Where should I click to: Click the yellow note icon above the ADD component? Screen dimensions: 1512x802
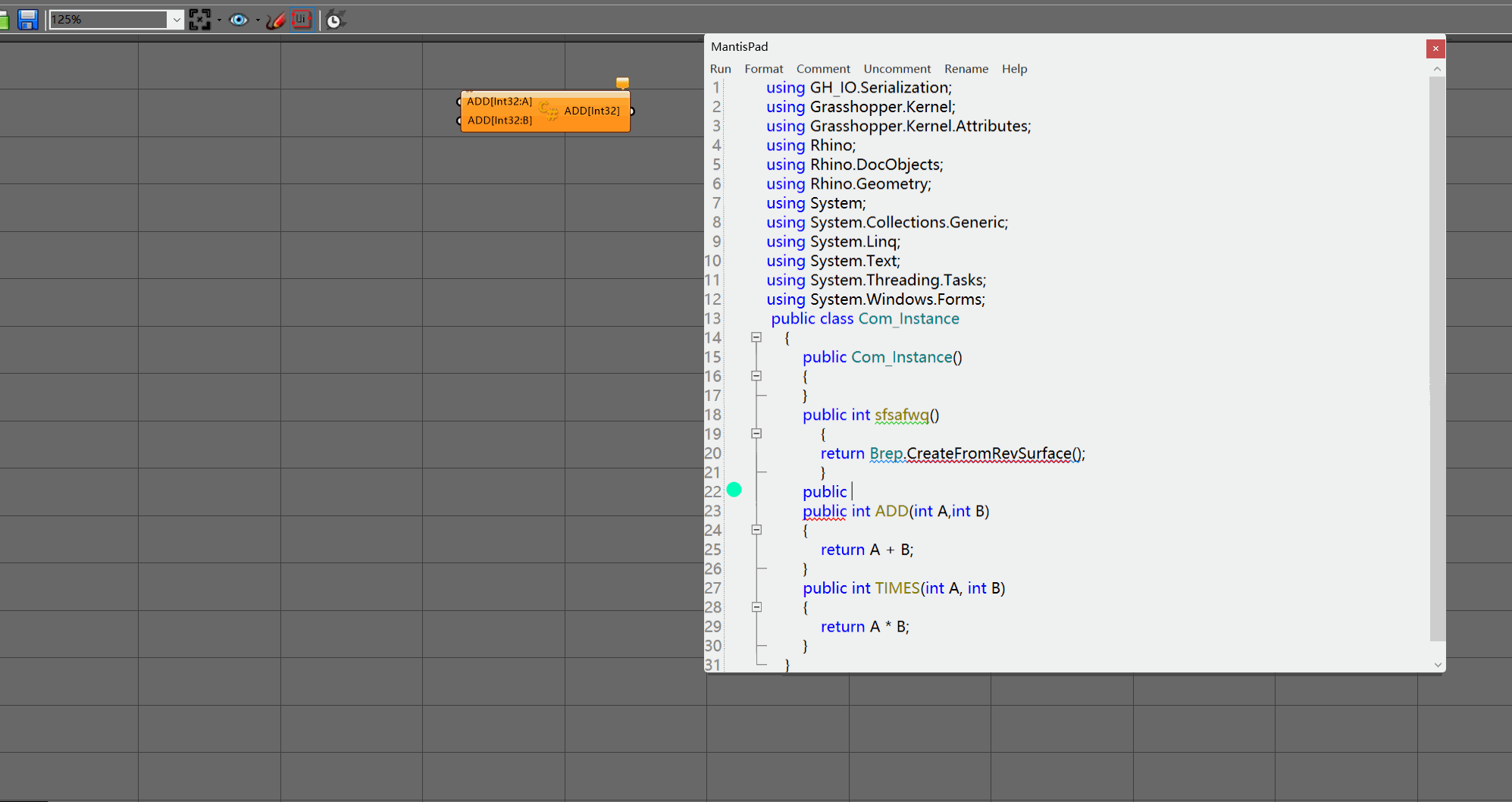pos(621,82)
